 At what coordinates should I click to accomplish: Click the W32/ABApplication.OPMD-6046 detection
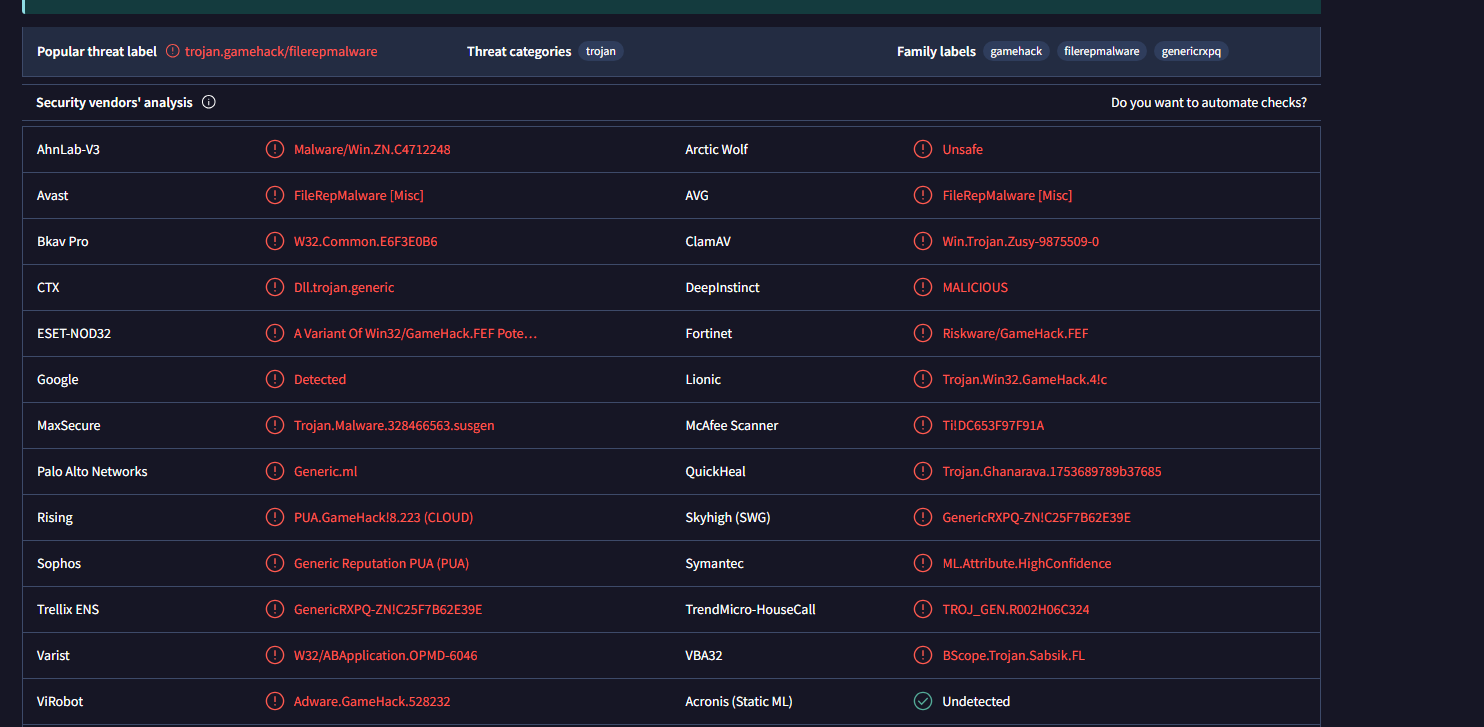(x=386, y=655)
